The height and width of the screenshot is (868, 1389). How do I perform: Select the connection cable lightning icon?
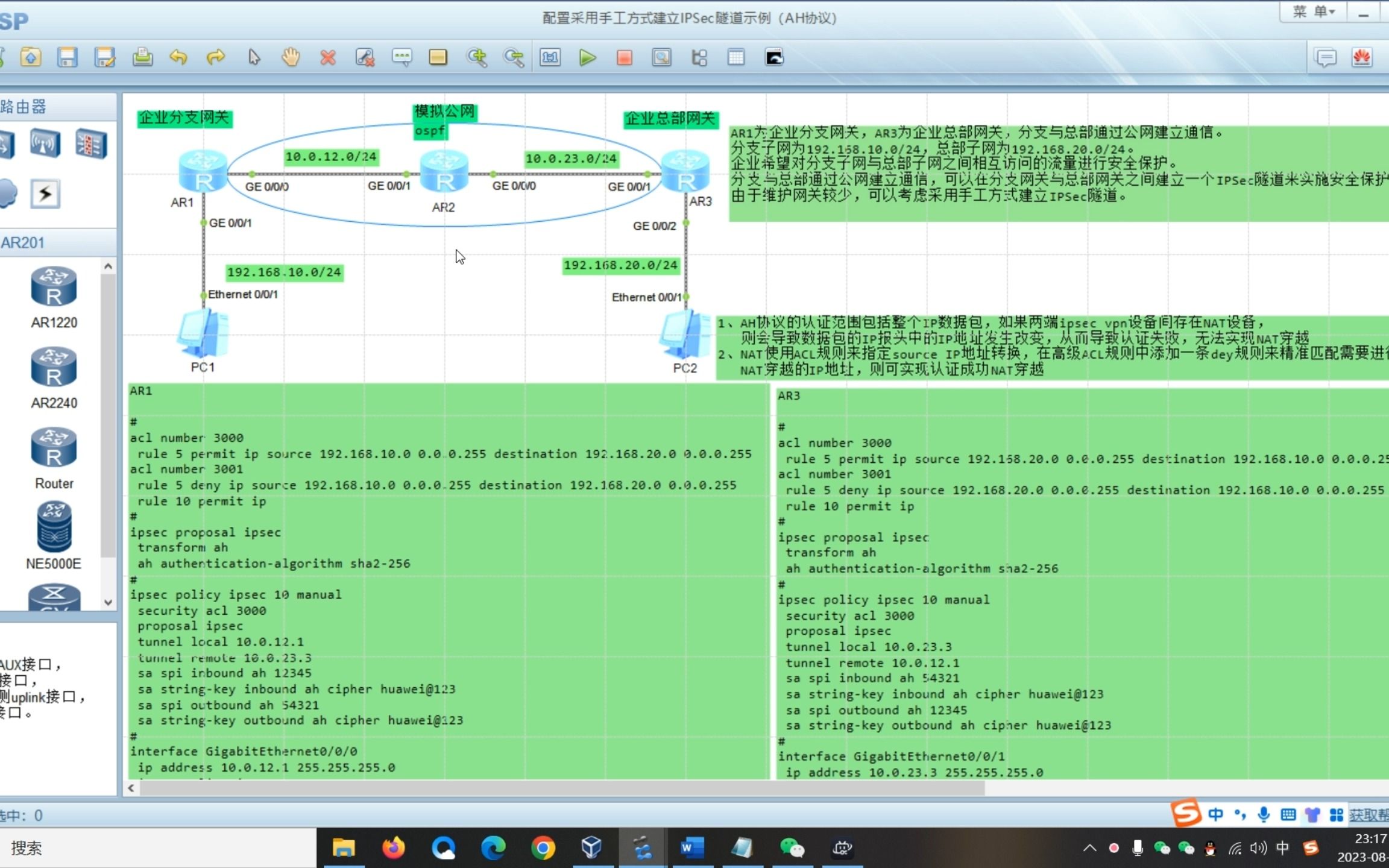click(45, 194)
